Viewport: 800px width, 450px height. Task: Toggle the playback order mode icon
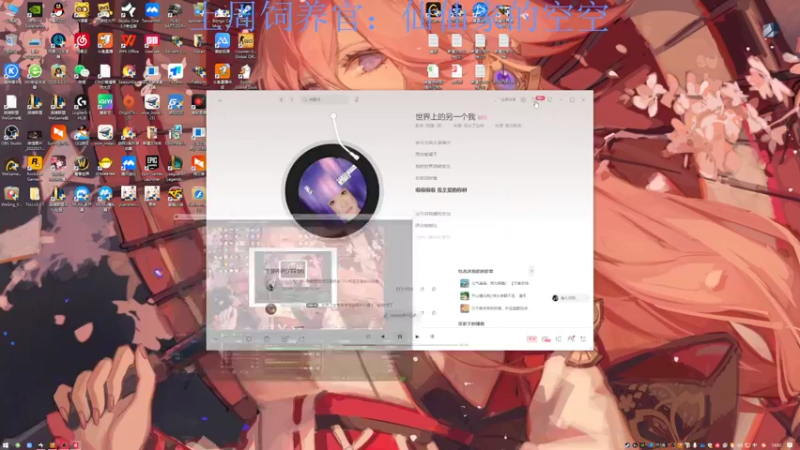[368, 337]
